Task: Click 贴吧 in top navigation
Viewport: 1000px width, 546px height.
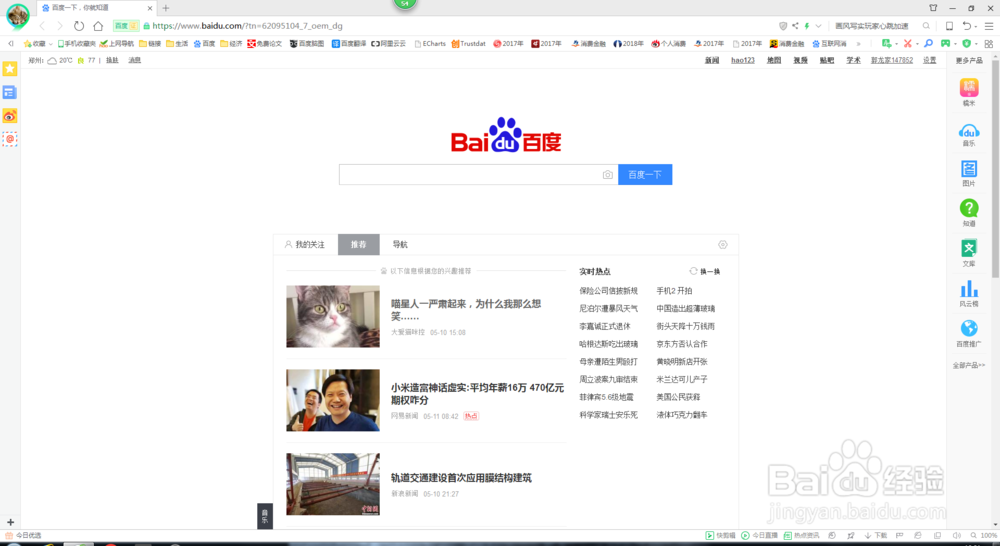Action: click(827, 60)
